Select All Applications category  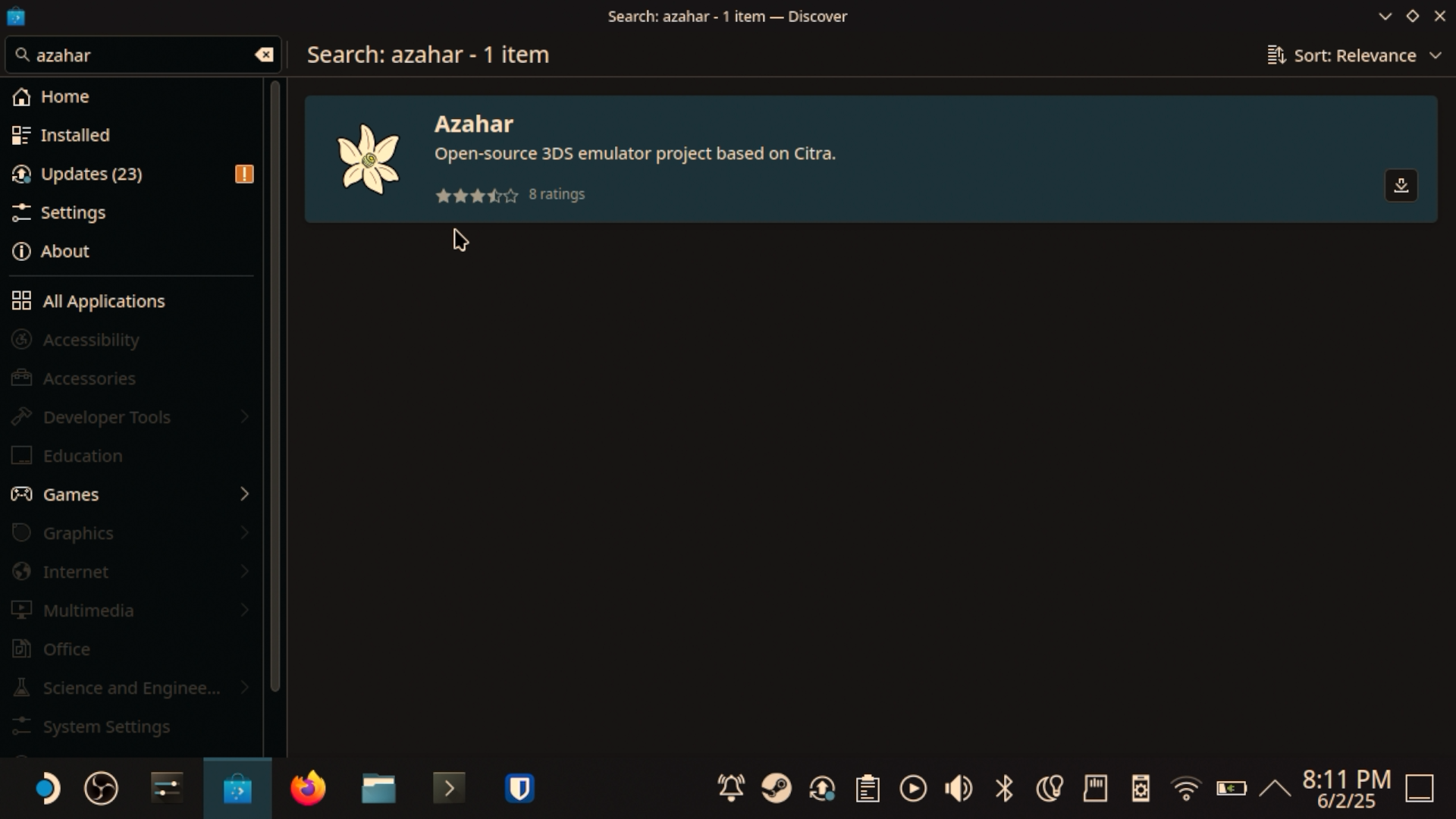pos(131,301)
